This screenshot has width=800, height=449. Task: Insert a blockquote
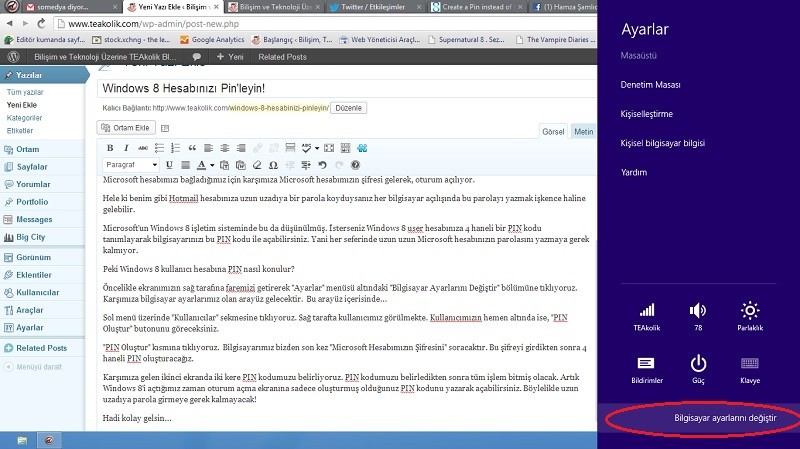(x=192, y=148)
